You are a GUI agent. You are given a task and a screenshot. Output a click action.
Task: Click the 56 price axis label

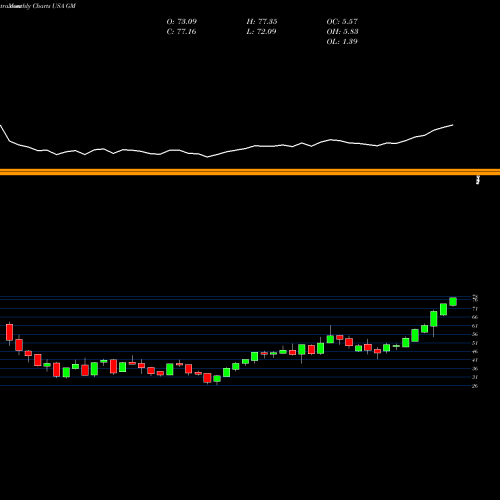475,334
